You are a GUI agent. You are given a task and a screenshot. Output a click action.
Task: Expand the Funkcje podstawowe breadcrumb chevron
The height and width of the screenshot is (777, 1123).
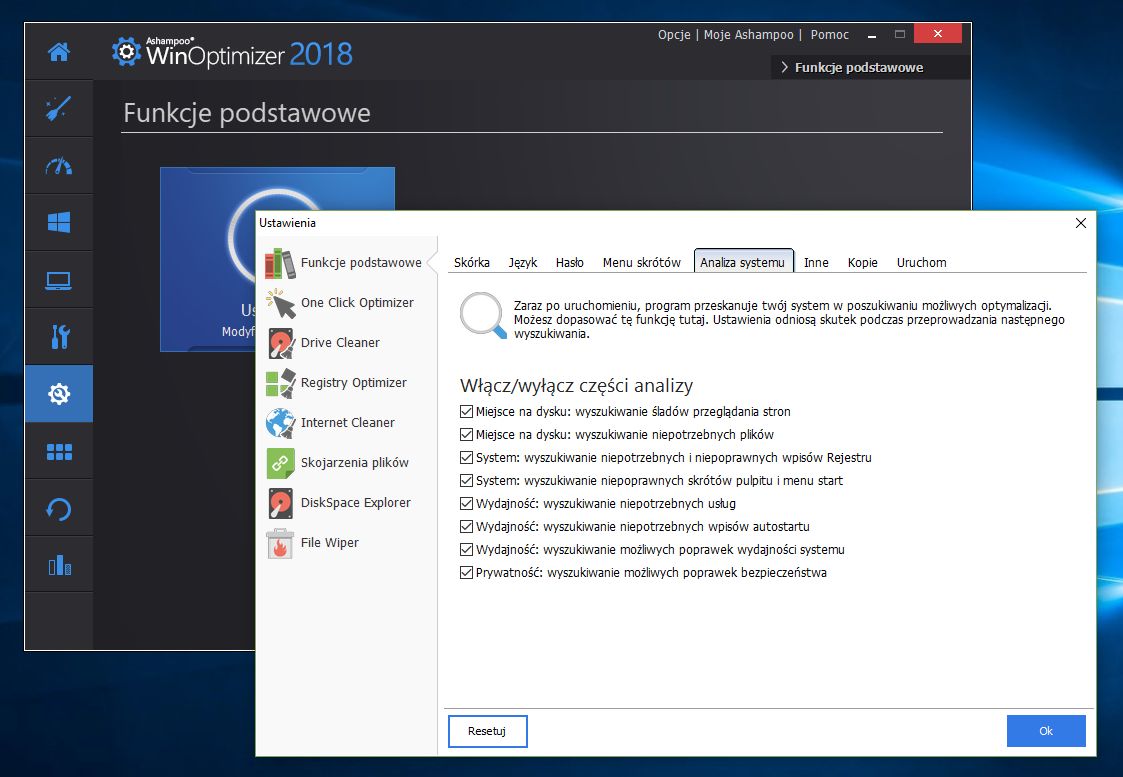(x=784, y=67)
